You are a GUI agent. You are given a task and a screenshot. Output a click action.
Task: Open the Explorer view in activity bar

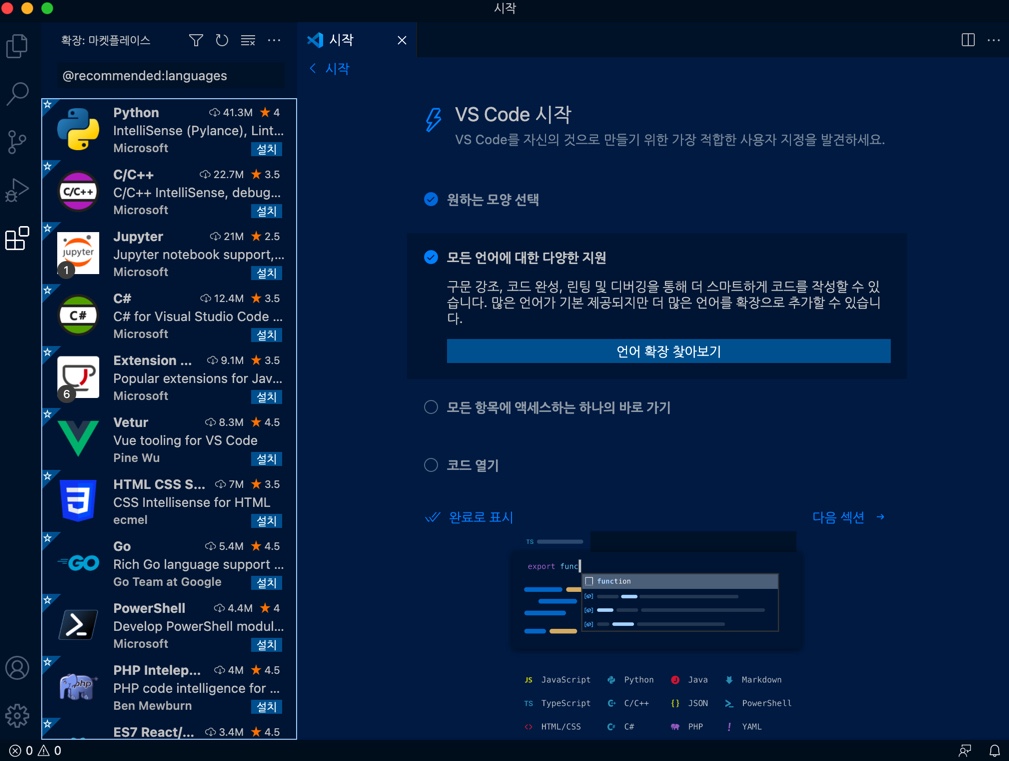pos(17,46)
